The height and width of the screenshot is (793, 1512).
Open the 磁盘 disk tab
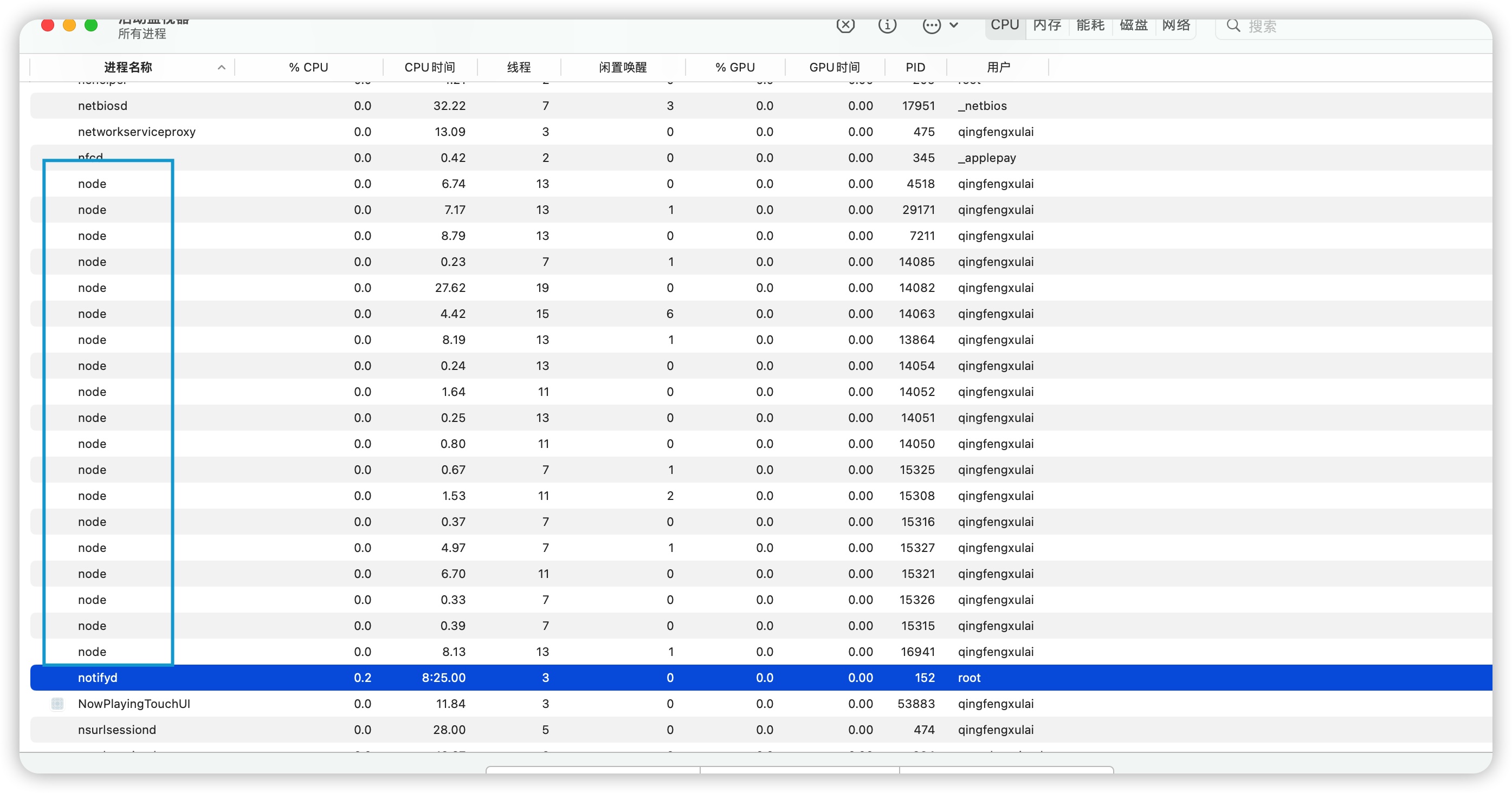1133,25
